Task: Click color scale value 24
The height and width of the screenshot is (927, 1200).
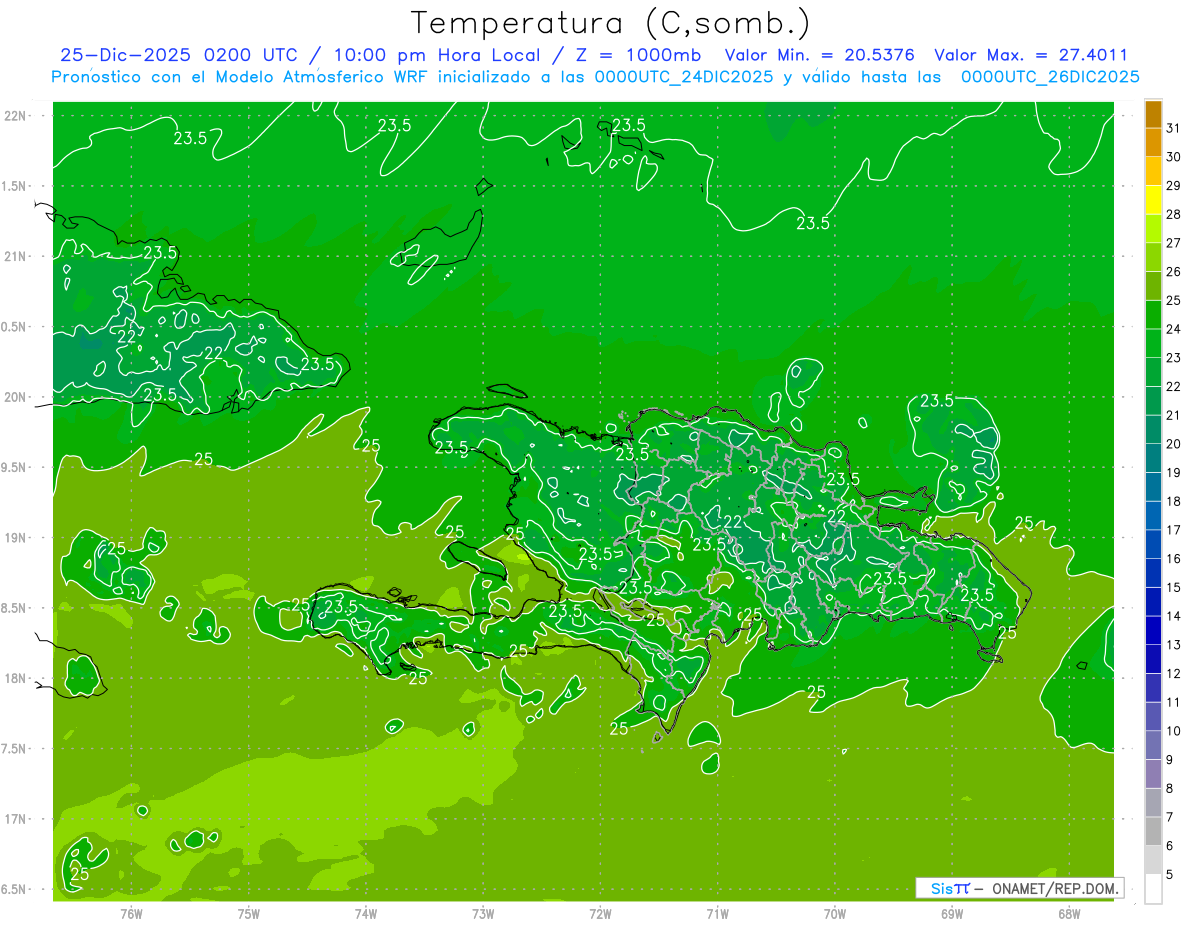Action: coord(1173,329)
